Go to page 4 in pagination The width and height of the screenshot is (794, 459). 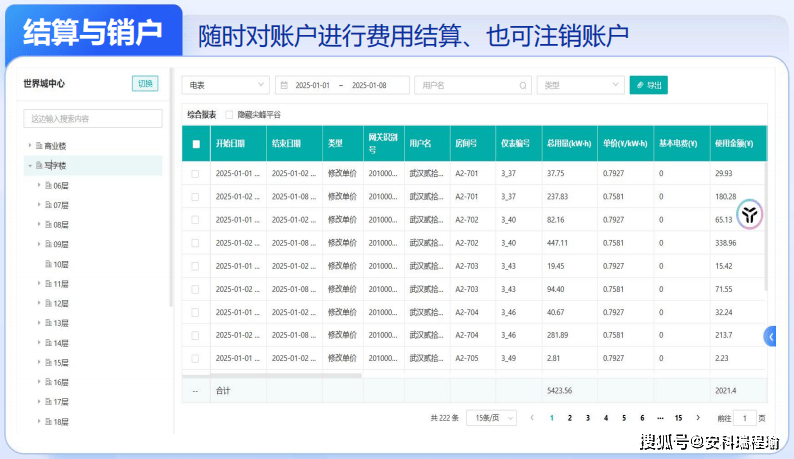point(606,418)
